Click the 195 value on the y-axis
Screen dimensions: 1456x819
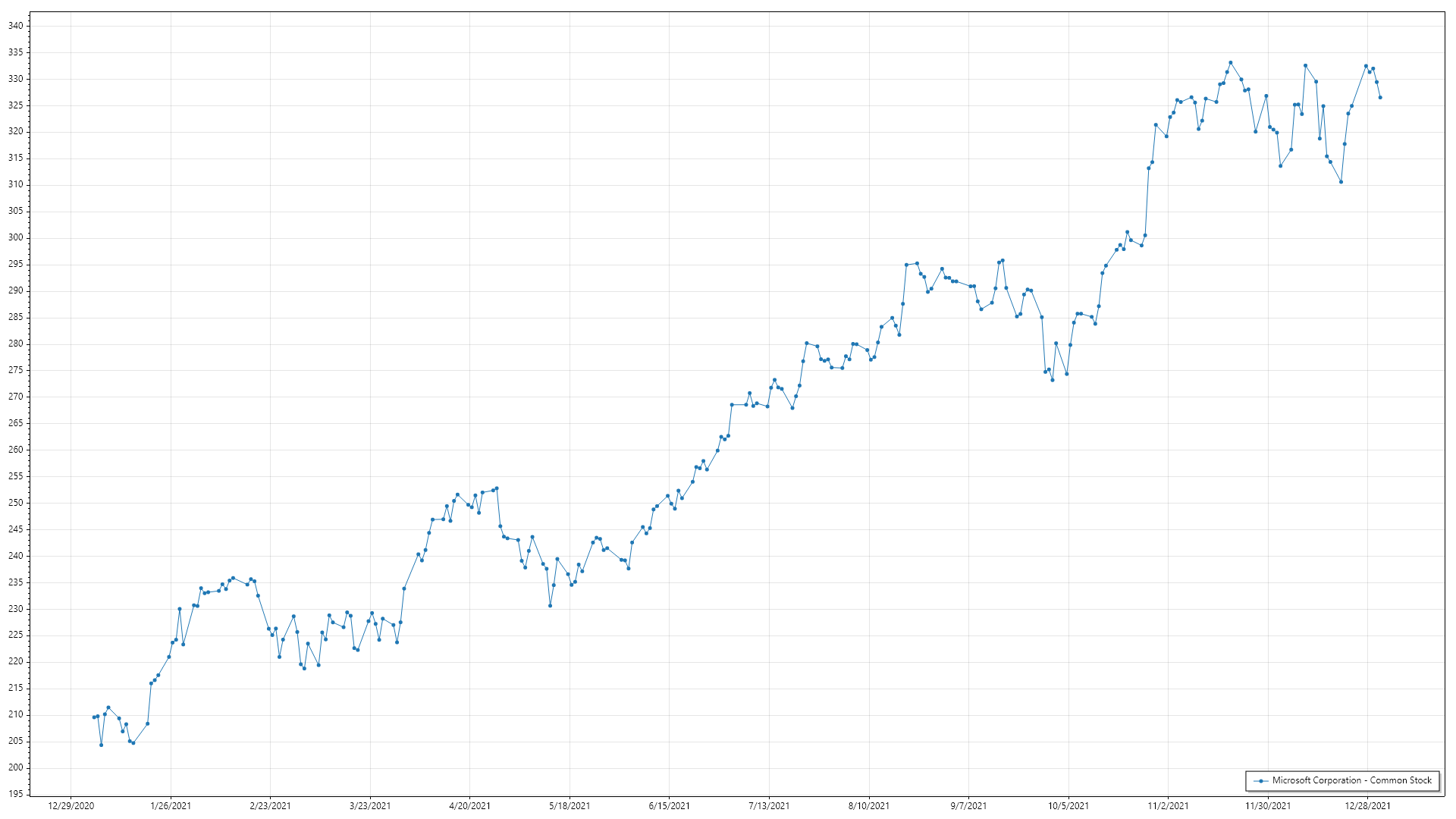point(15,794)
